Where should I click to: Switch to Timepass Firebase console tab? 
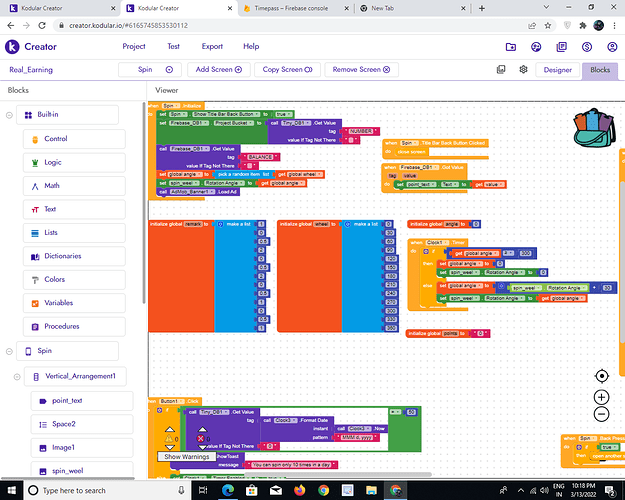pyautogui.click(x=297, y=8)
